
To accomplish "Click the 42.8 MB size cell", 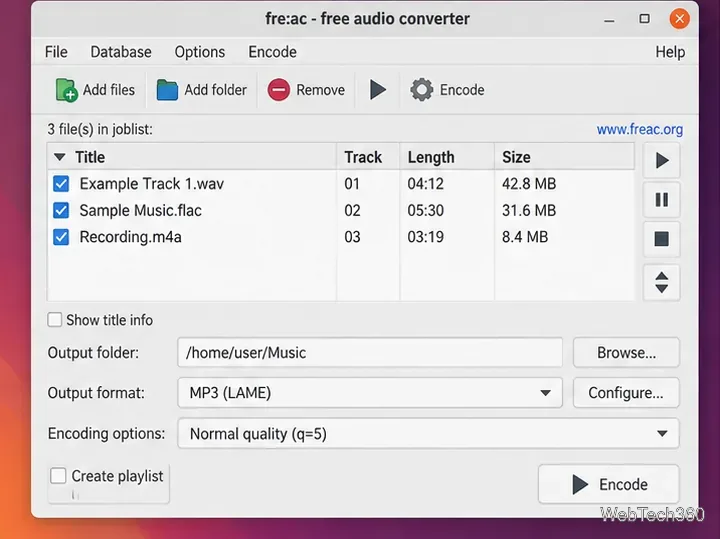I will 529,184.
